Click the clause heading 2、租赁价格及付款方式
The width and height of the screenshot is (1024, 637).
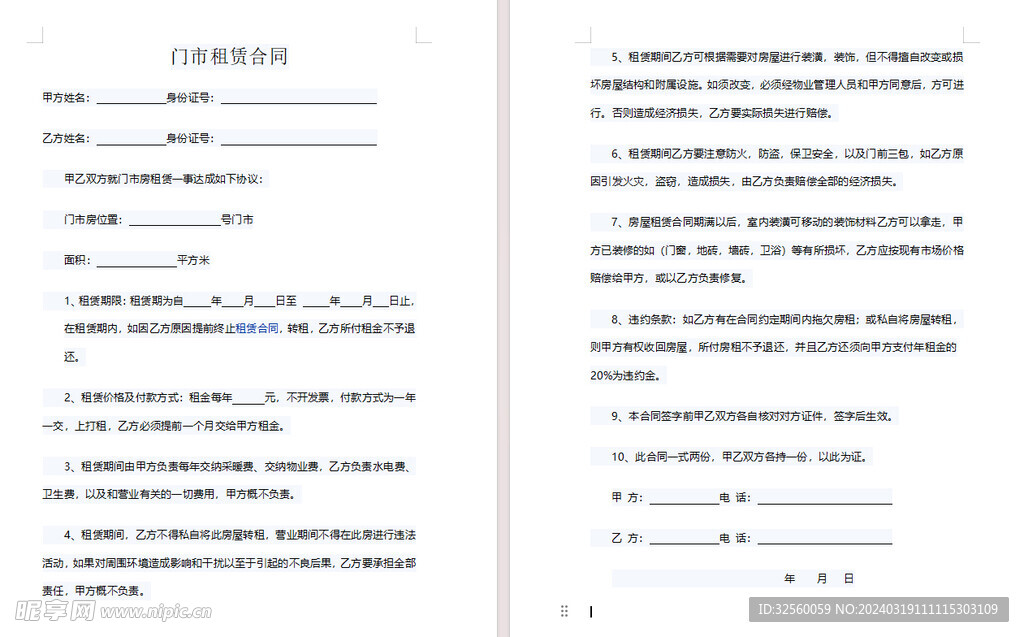[123, 397]
